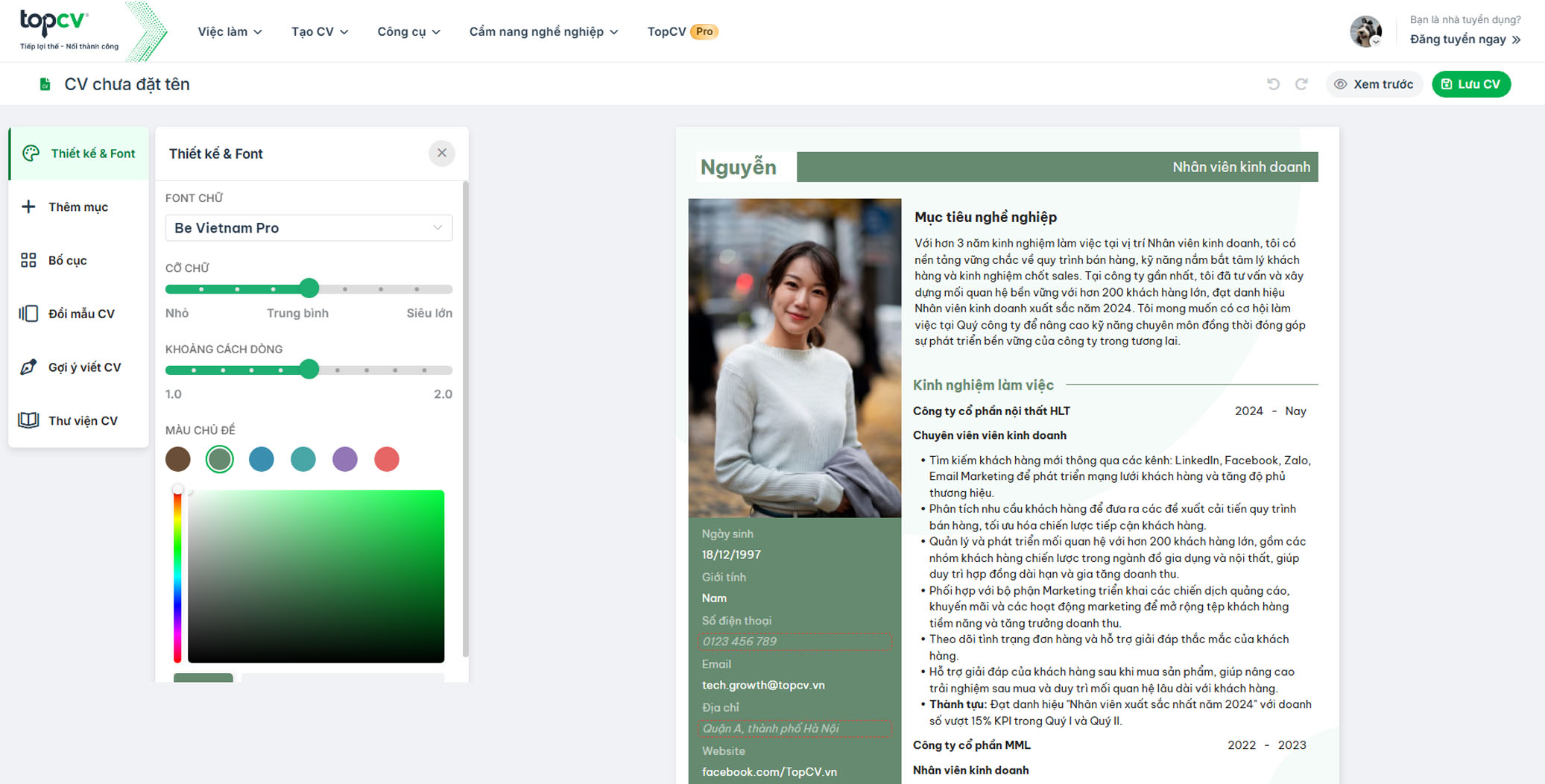Click the Xem trước preview button
The height and width of the screenshot is (784, 1545).
1374,84
